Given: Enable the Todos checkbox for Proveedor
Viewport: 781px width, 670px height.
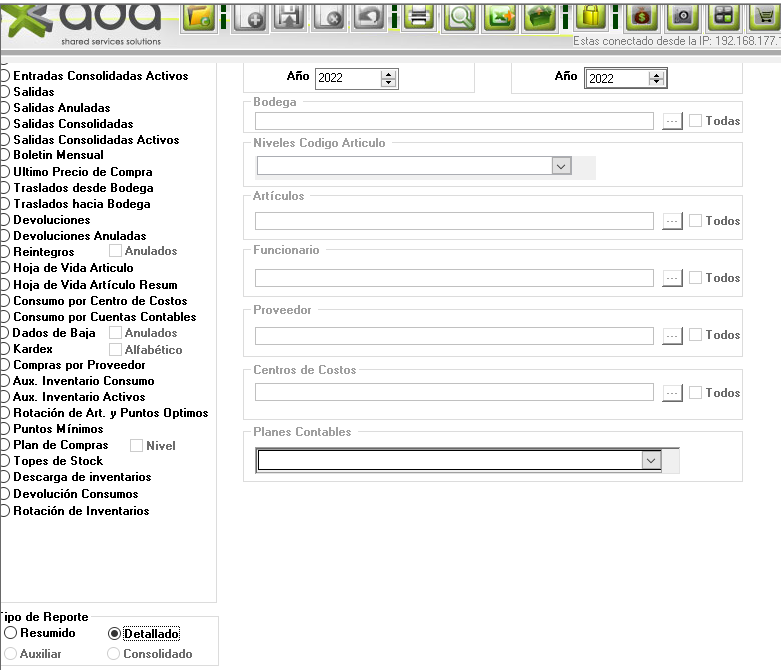Looking at the screenshot, I should pyautogui.click(x=696, y=335).
